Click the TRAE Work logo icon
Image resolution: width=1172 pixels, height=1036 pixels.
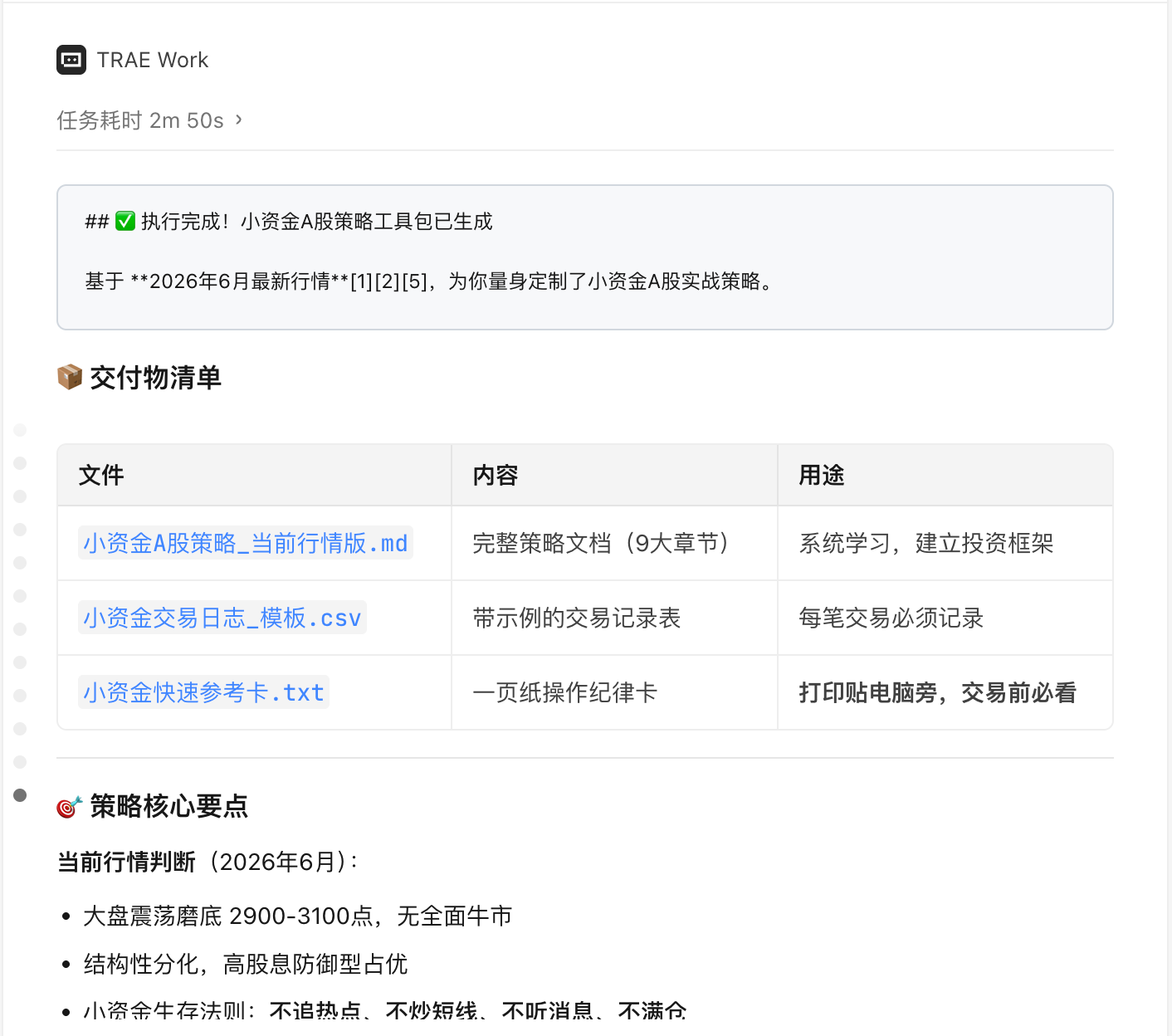click(71, 60)
